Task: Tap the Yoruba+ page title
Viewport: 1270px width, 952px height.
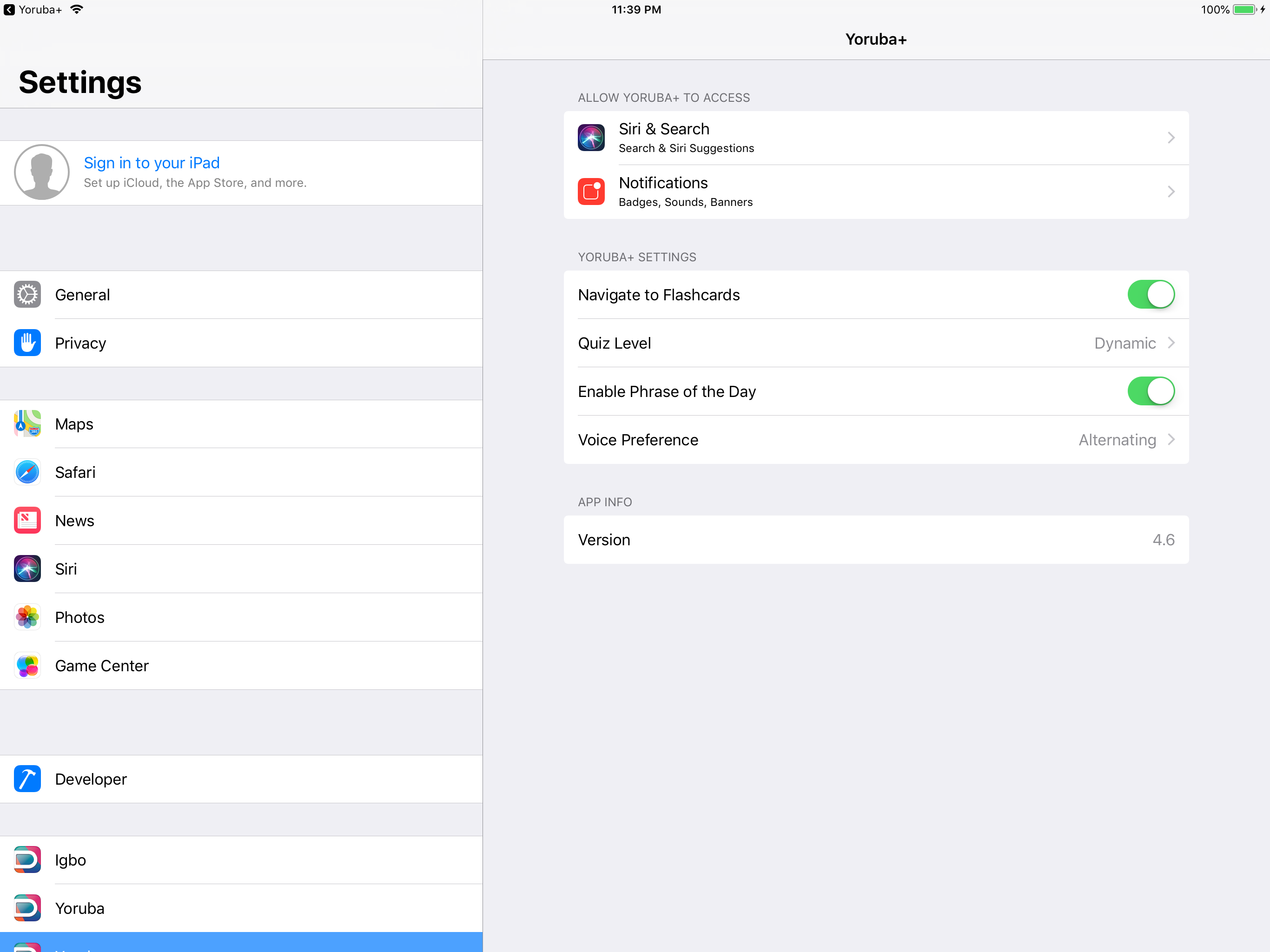Action: point(875,39)
